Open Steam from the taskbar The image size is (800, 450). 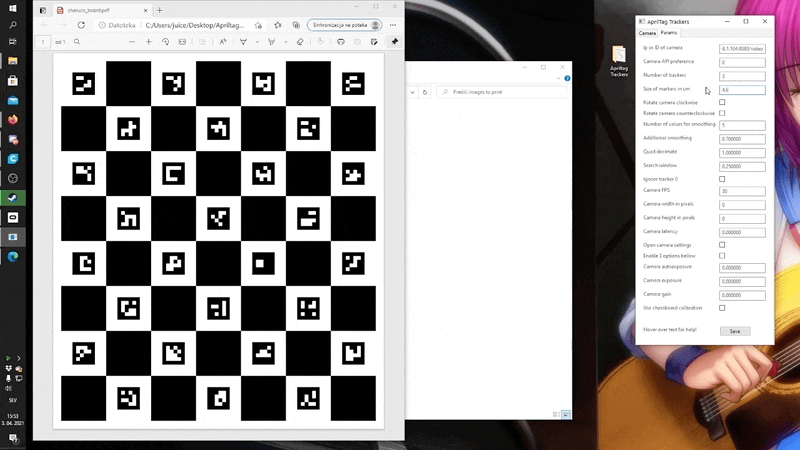pos(13,198)
